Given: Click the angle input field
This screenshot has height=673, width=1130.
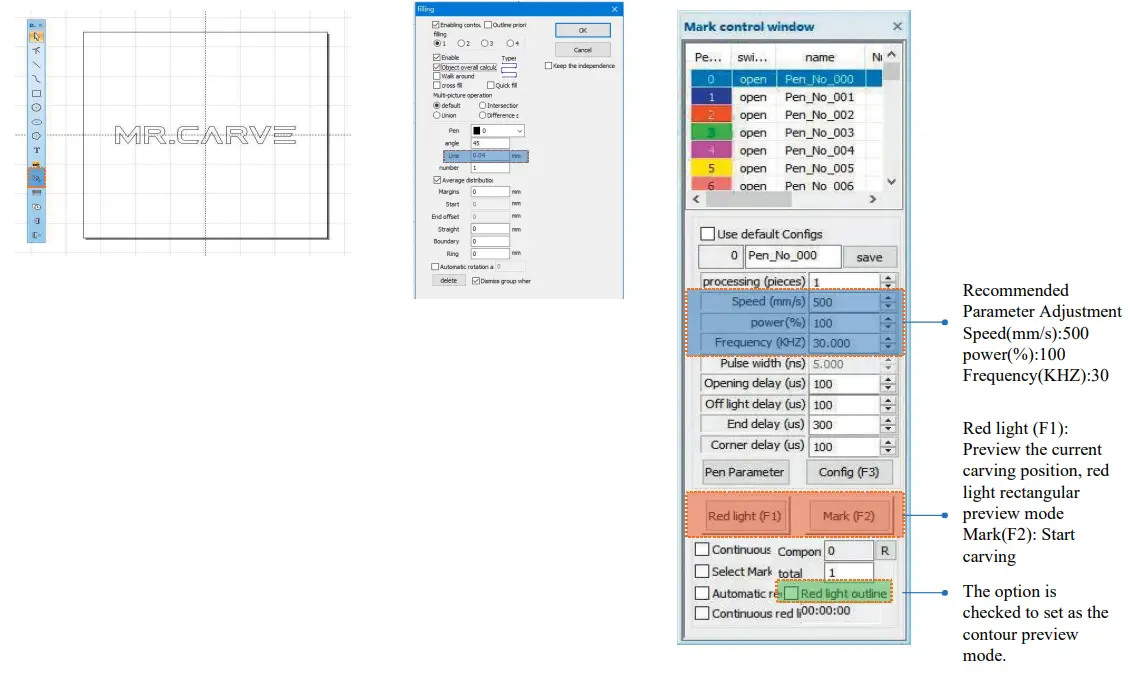Looking at the screenshot, I should pyautogui.click(x=490, y=143).
